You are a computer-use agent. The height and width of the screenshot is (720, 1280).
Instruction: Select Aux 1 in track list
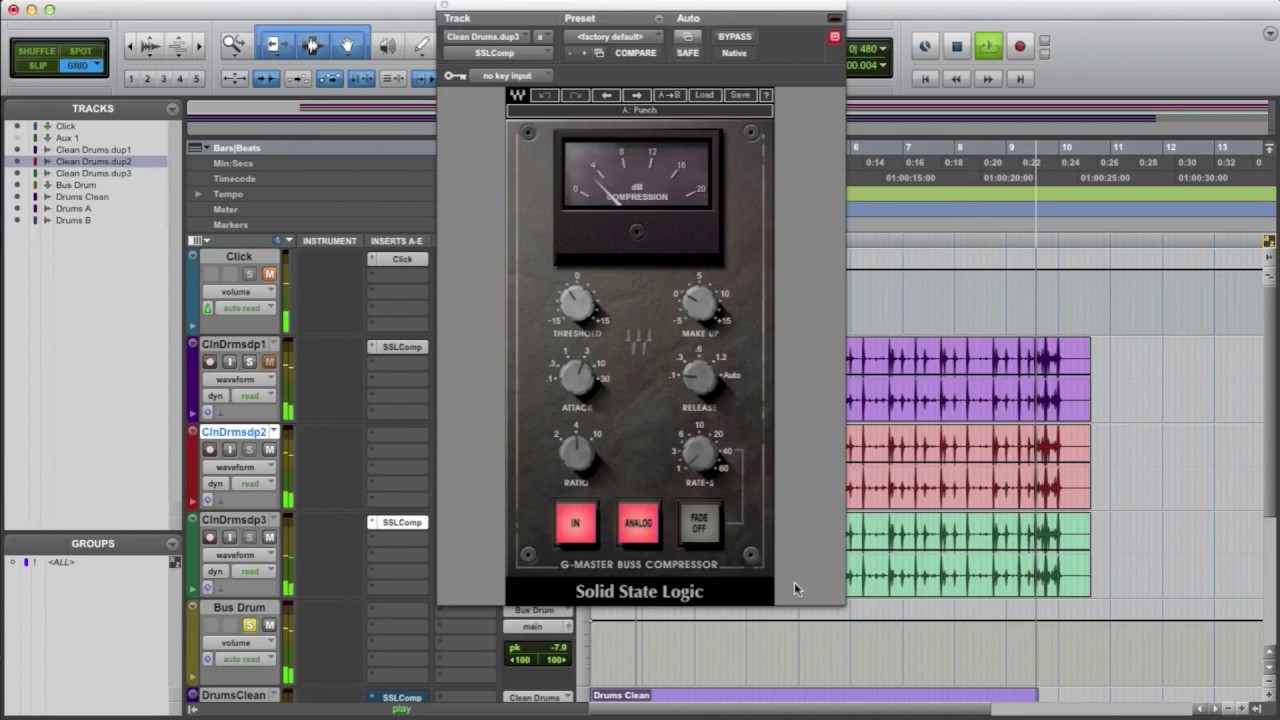(67, 138)
